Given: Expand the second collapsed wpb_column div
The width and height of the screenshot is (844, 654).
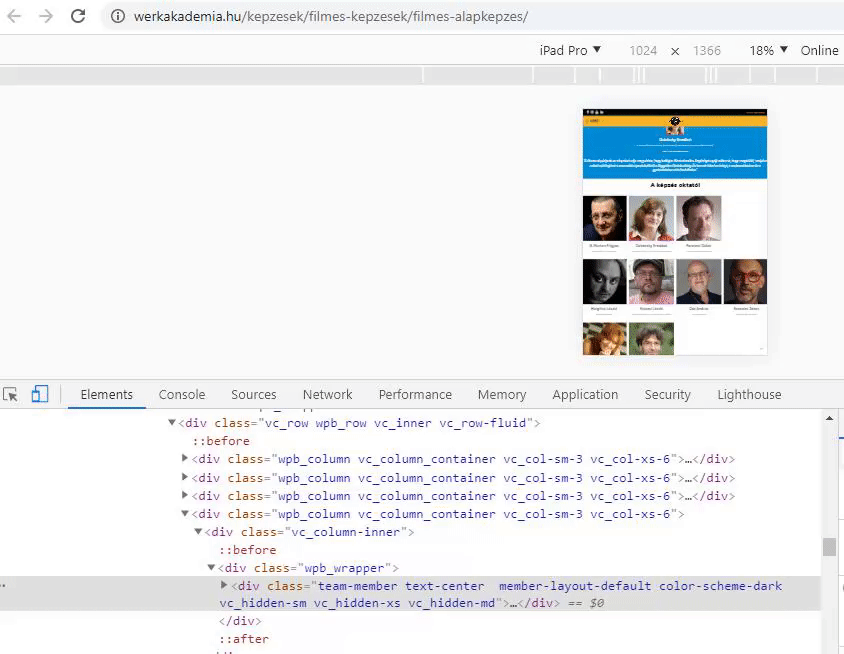Looking at the screenshot, I should (185, 477).
